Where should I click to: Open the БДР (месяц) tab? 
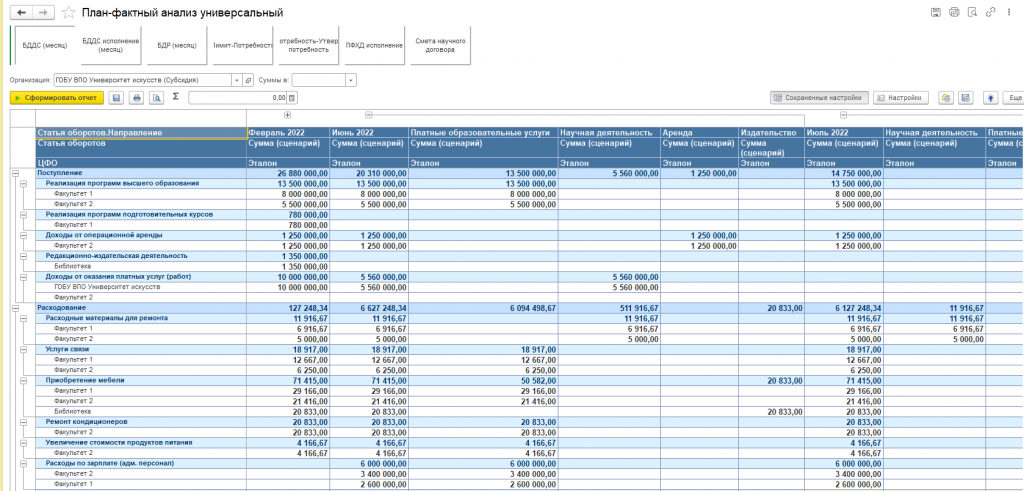(x=176, y=46)
